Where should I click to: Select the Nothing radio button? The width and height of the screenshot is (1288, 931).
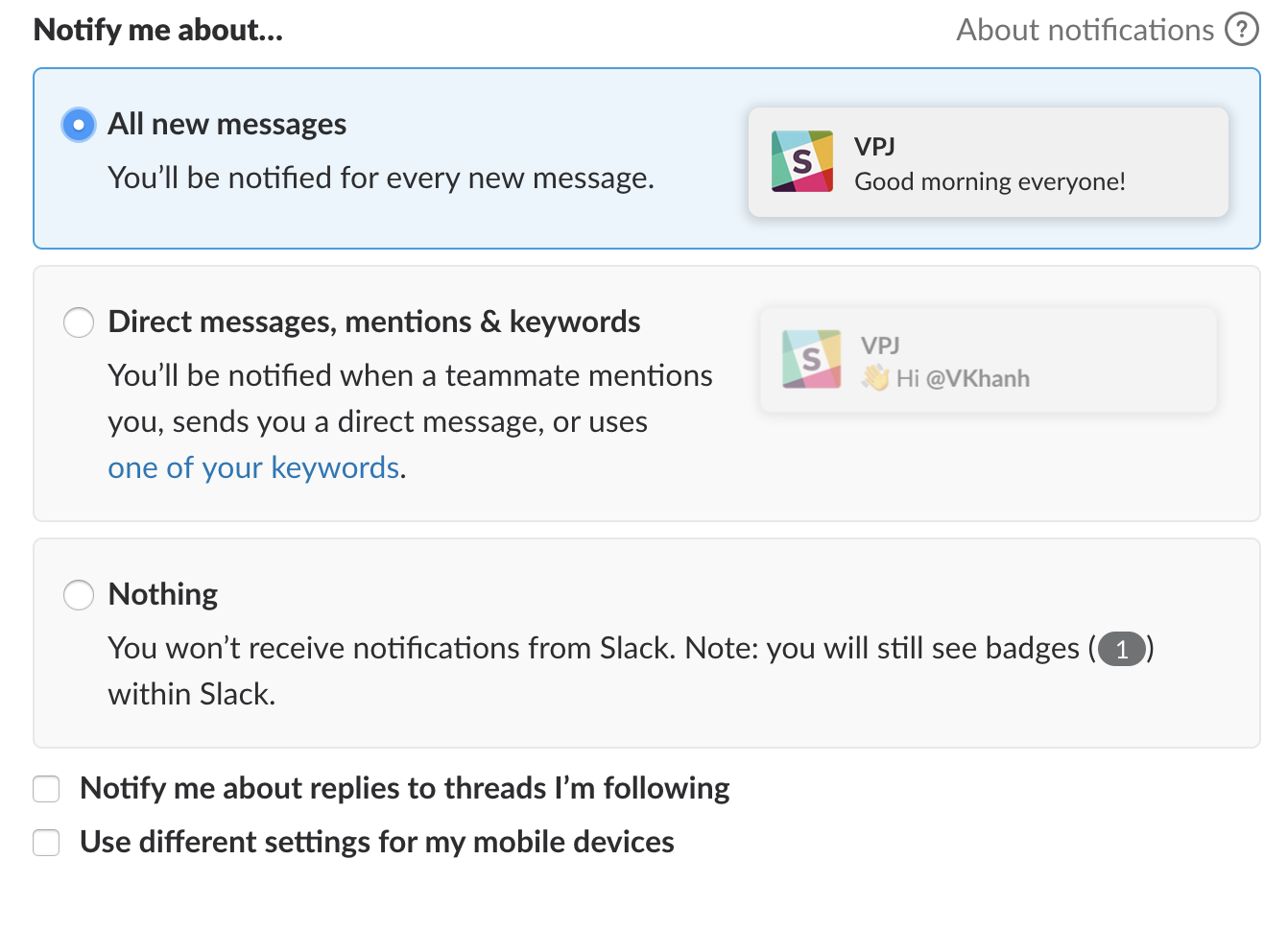79,595
